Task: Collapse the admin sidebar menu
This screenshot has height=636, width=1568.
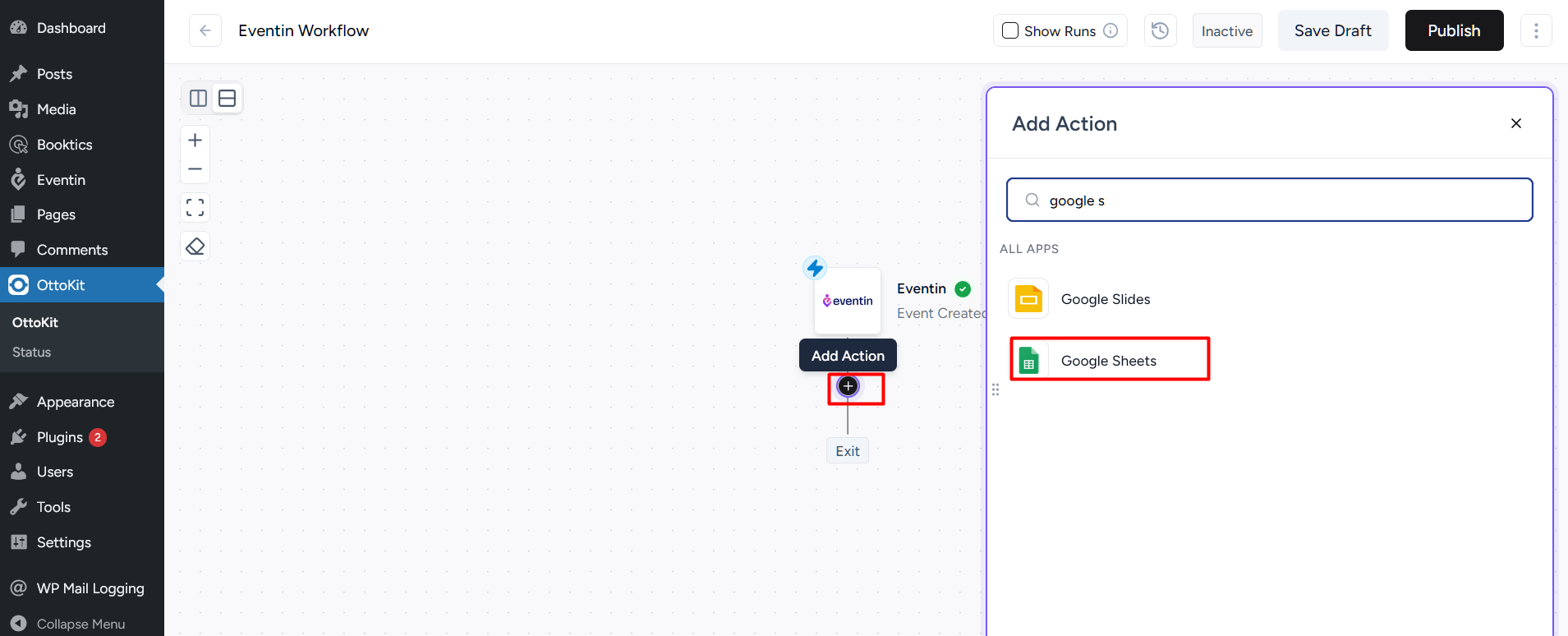Action: (x=82, y=624)
